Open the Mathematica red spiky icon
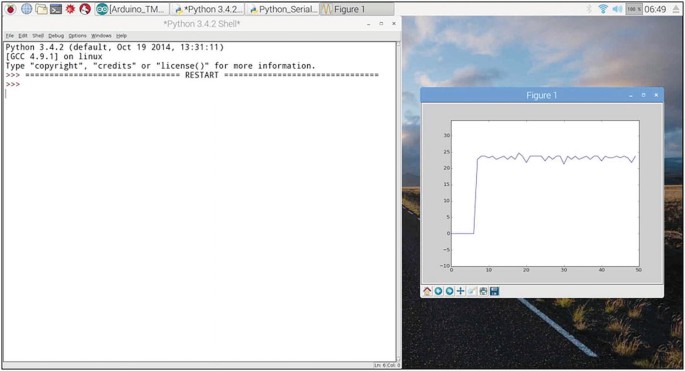685x371 pixels. [70, 9]
